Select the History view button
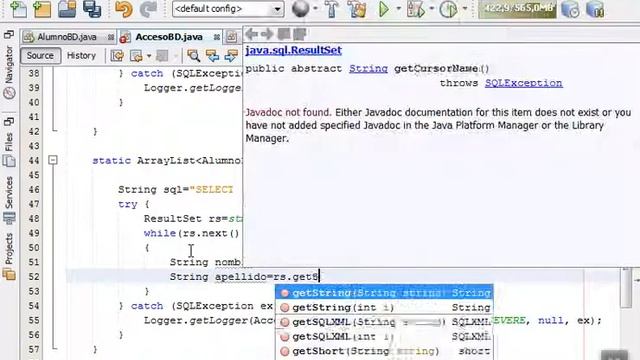The height and width of the screenshot is (360, 640). 81,56
